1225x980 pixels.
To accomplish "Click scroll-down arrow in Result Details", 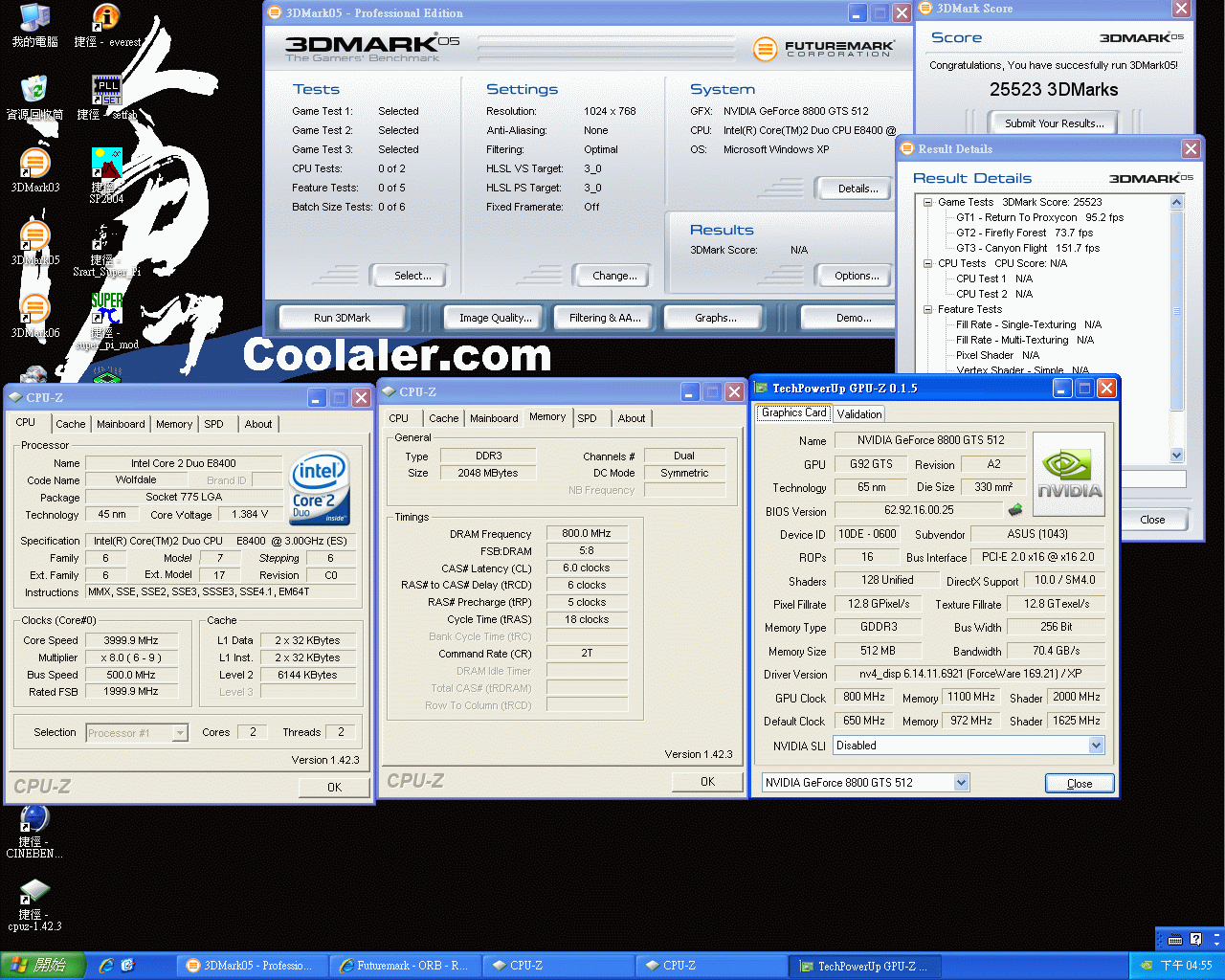I will (1176, 456).
